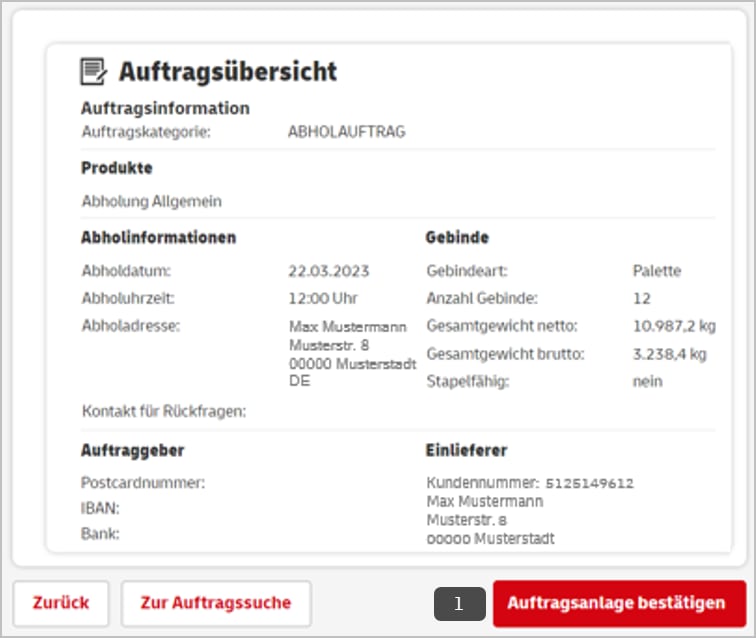This screenshot has height=638, width=756.
Task: Click the Abholung Allgemein product text
Action: (151, 201)
